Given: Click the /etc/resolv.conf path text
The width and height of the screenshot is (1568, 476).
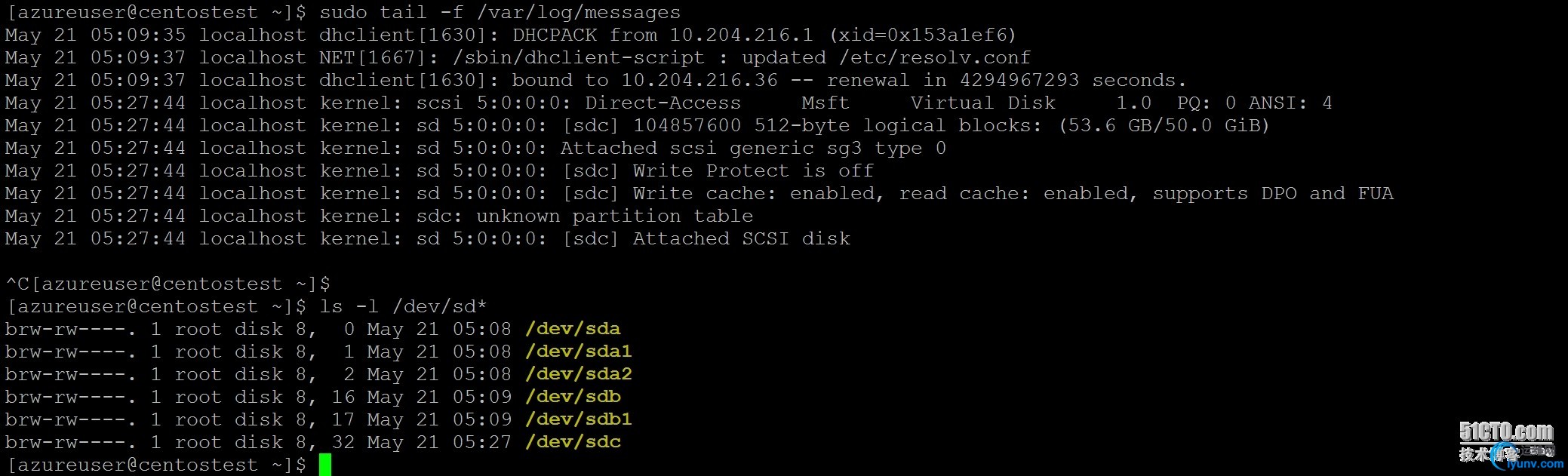Looking at the screenshot, I should point(935,57).
